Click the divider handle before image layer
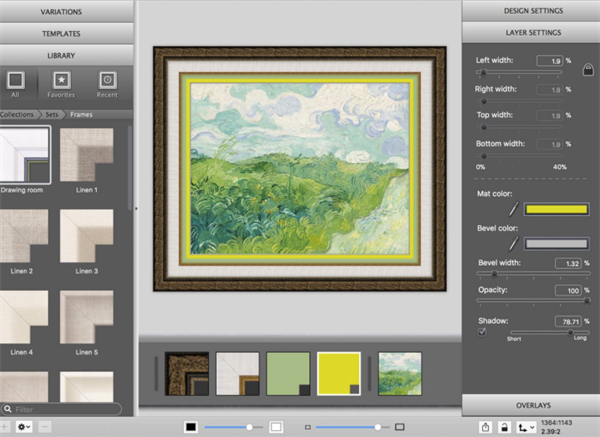Screen dimensions: 600x437 click(369, 374)
